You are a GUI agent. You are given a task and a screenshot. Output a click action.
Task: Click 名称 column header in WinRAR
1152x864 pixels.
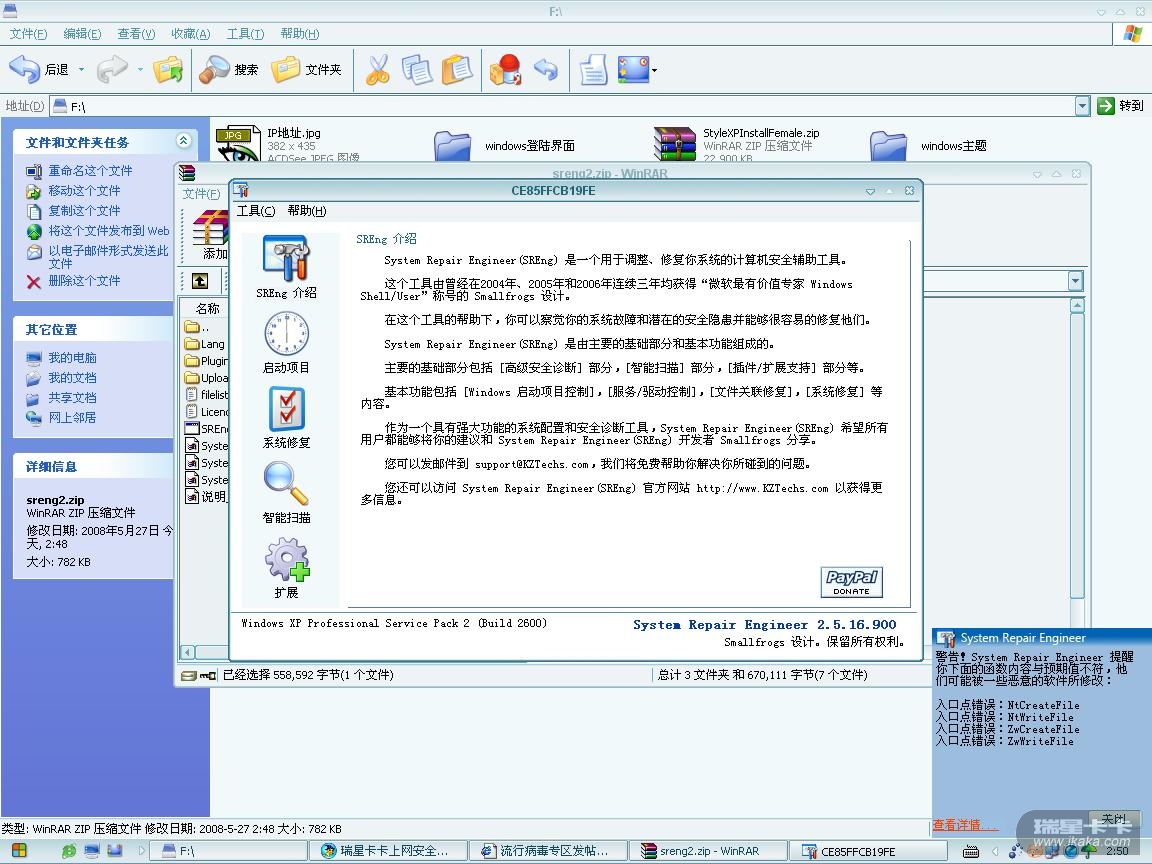click(x=207, y=308)
